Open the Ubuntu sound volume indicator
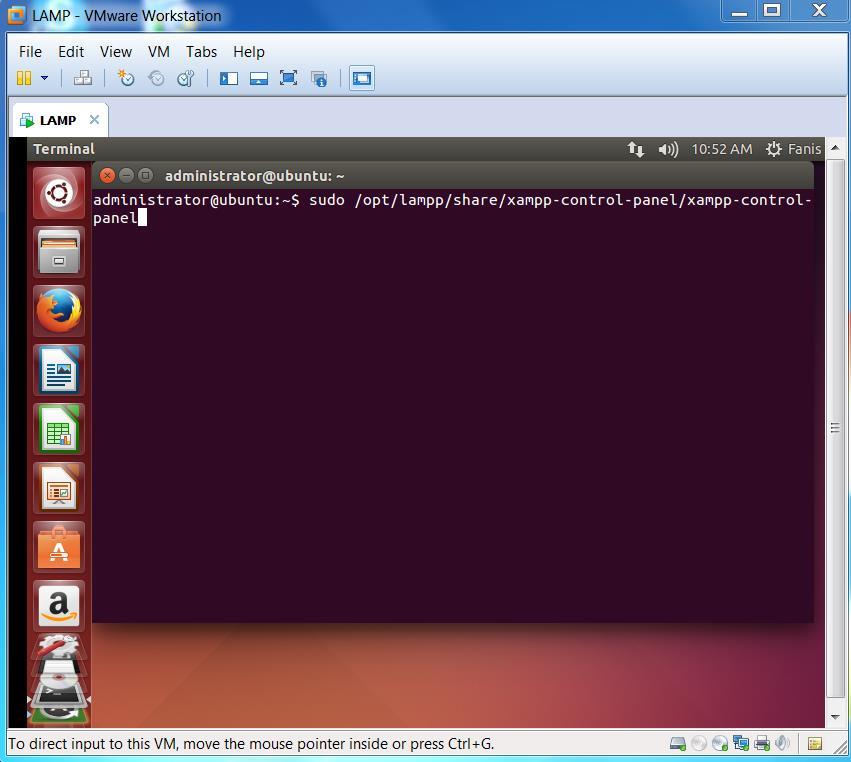 click(668, 149)
